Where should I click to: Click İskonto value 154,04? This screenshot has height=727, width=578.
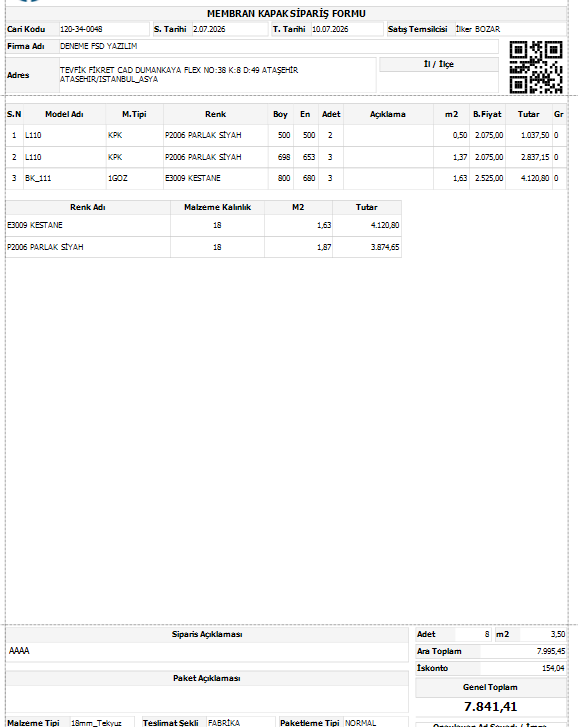(x=553, y=668)
